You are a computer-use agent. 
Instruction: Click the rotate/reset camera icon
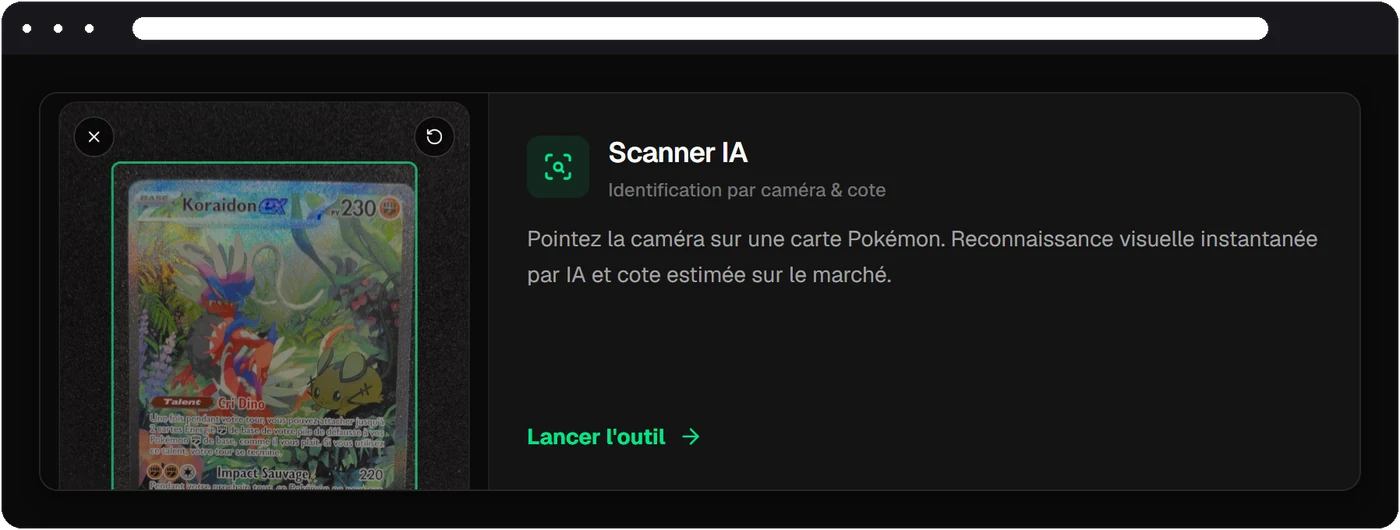pyautogui.click(x=434, y=137)
